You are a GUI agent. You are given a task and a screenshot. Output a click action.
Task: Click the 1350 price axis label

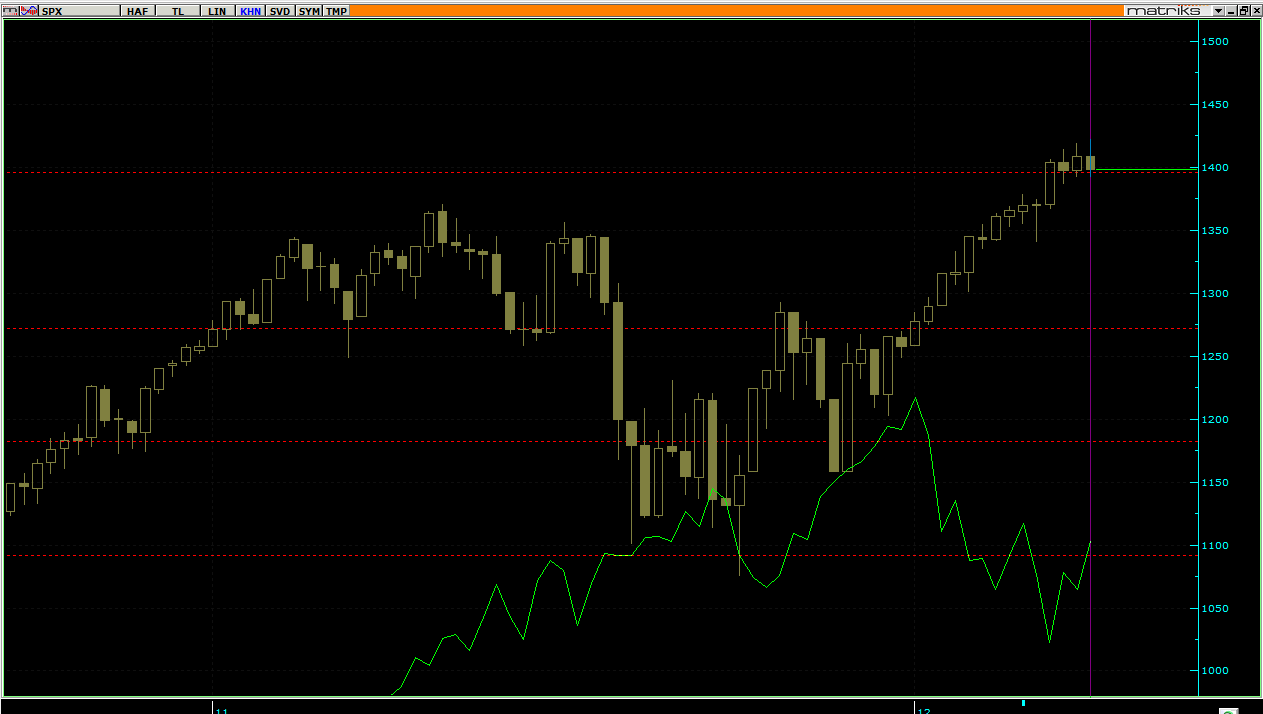coord(1215,230)
